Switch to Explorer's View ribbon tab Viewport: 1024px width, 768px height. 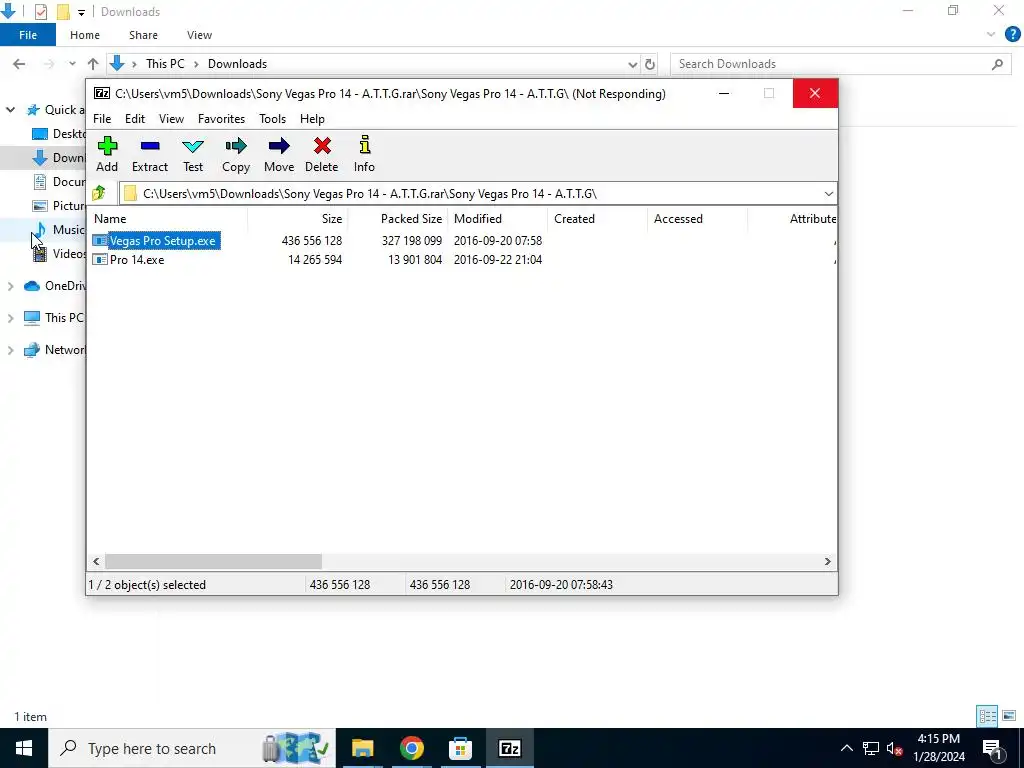pos(199,35)
